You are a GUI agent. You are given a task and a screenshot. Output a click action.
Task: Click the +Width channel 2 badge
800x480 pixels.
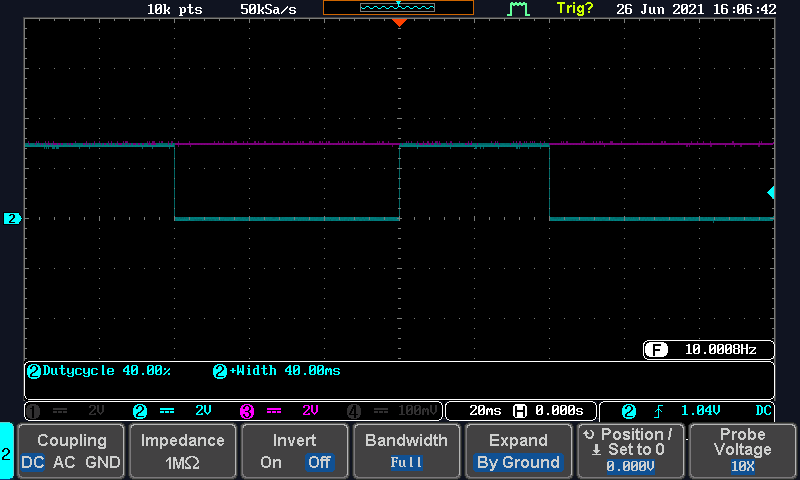220,371
